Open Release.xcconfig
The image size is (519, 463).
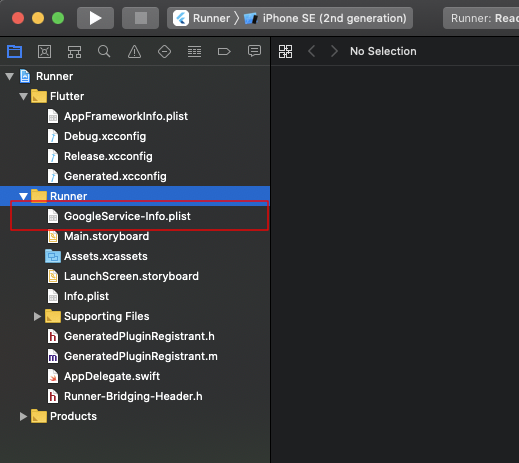(x=100, y=156)
